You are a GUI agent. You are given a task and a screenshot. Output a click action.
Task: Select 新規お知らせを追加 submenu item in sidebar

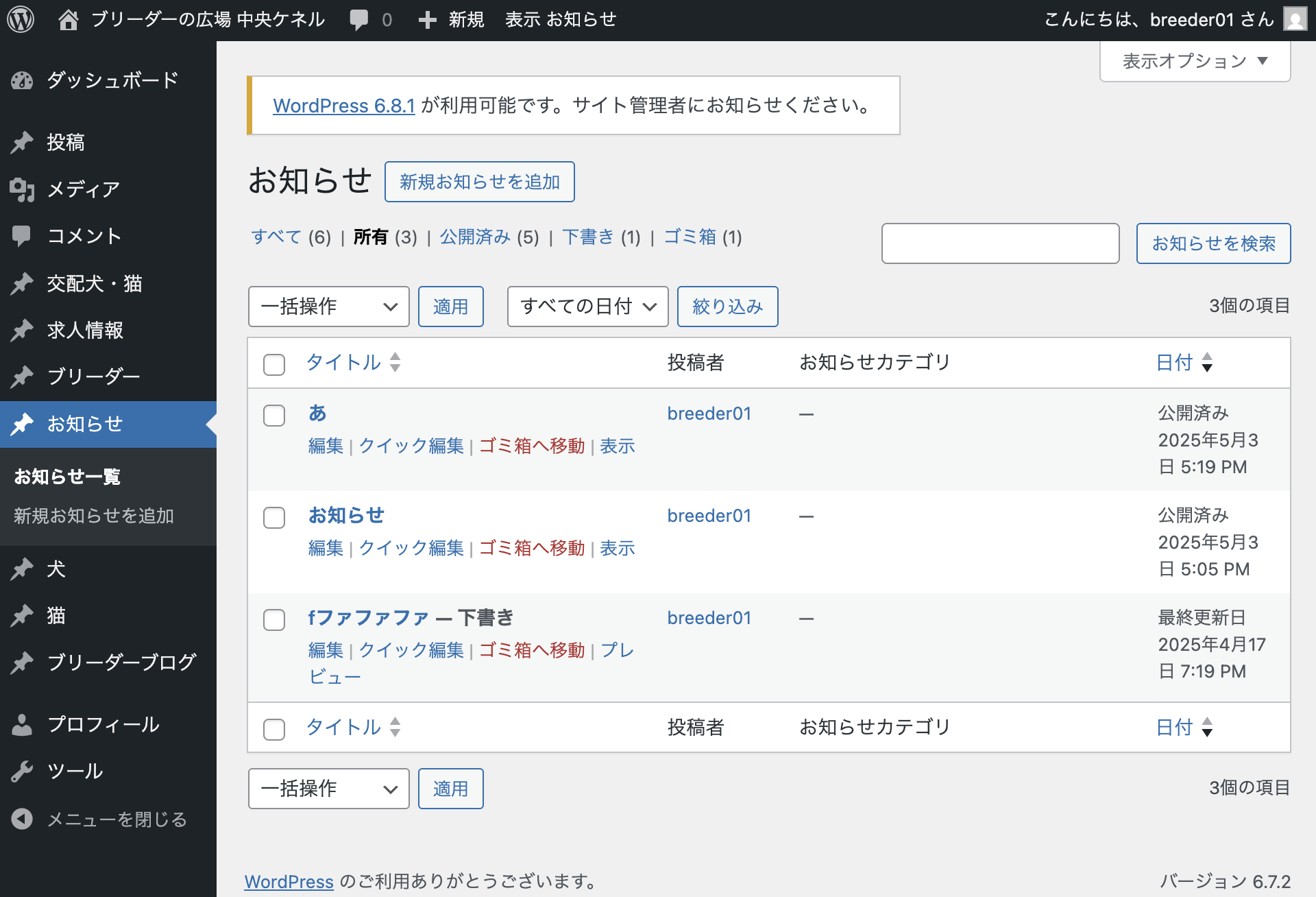point(94,516)
